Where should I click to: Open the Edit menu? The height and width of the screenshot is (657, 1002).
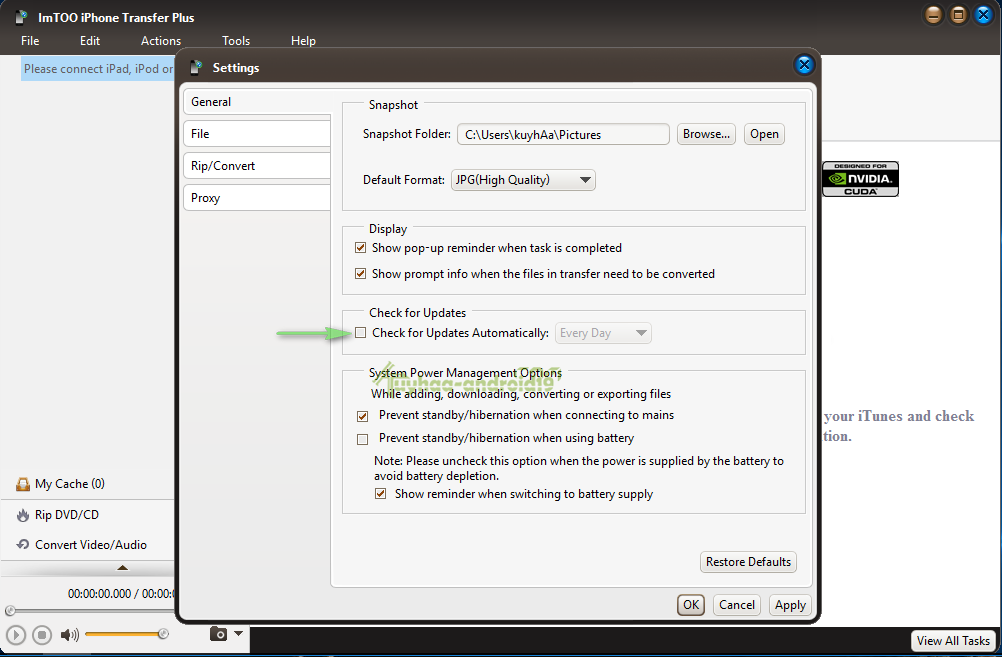(x=89, y=40)
